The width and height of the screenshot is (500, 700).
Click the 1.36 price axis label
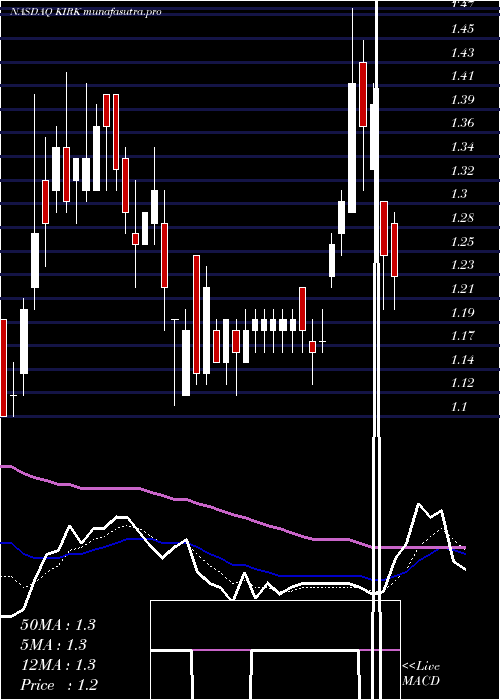[x=462, y=123]
